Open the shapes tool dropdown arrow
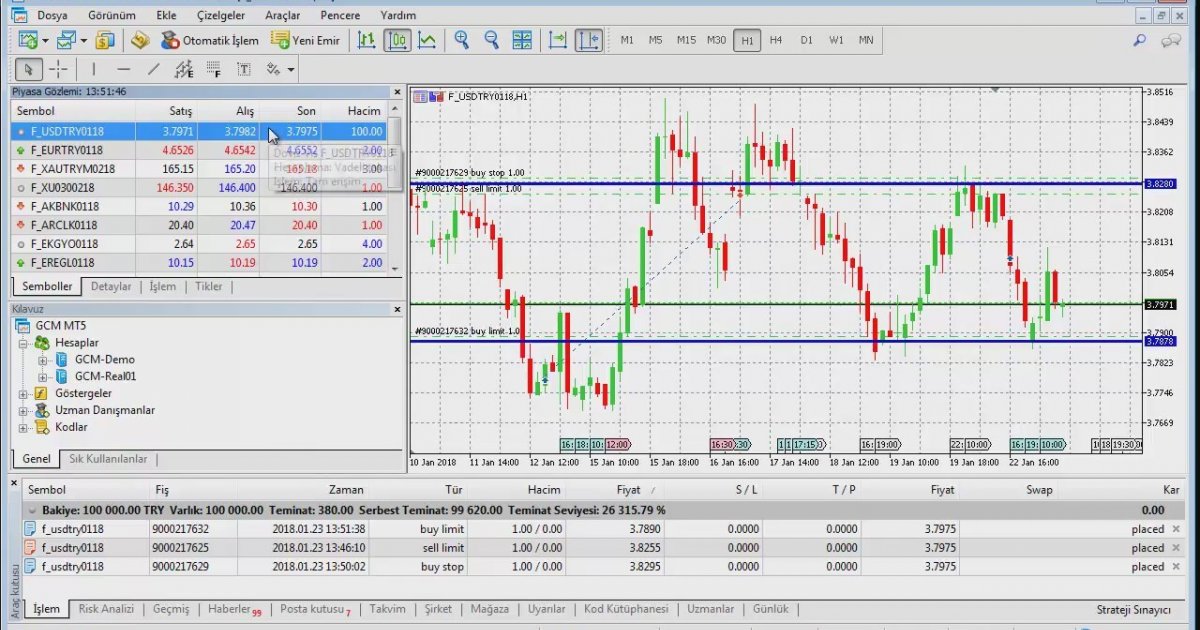 point(291,70)
